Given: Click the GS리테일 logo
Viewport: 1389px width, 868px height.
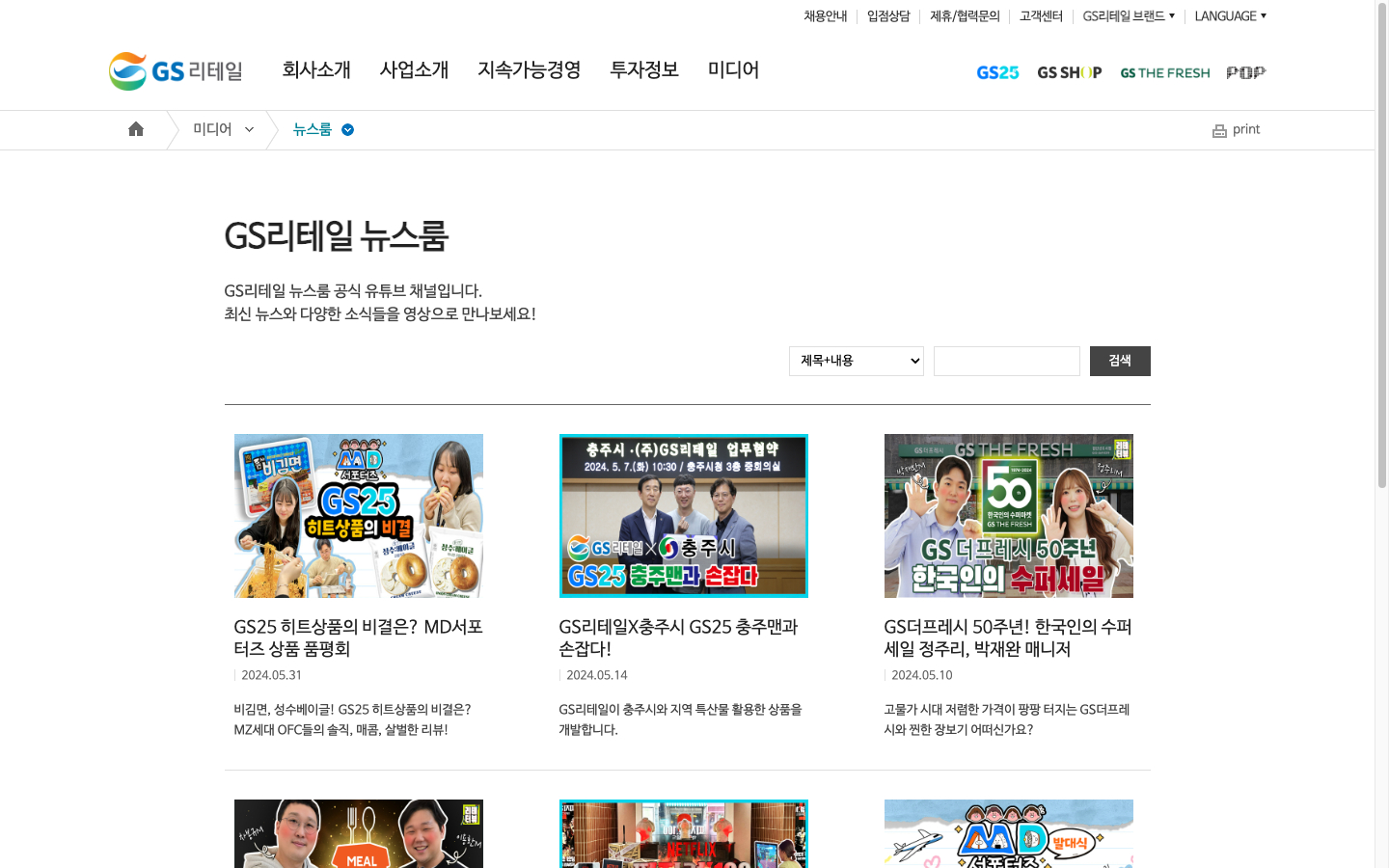Looking at the screenshot, I should point(176,71).
